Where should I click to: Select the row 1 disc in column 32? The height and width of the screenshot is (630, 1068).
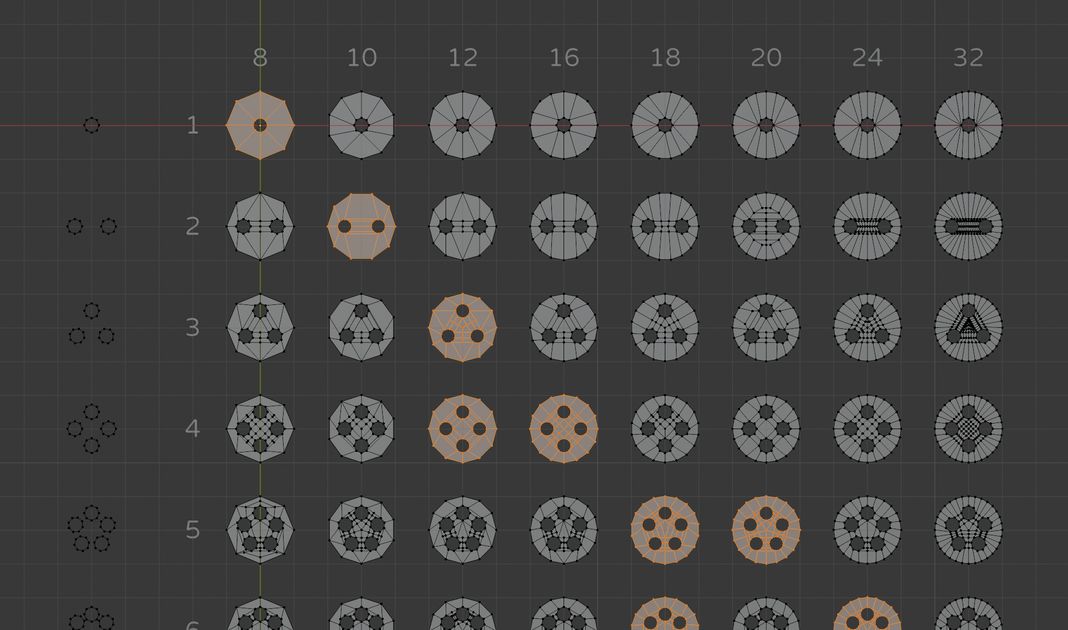(968, 125)
